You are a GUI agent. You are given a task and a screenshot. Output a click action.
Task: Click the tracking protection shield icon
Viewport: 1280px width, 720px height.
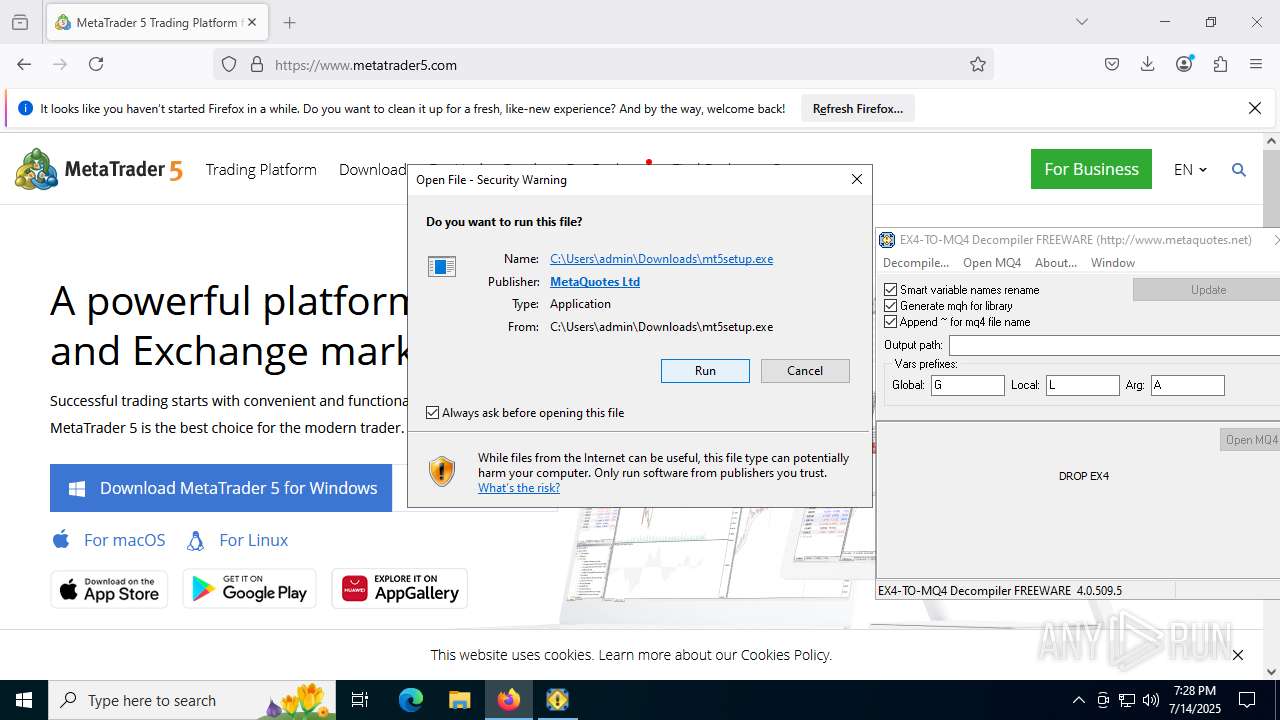[x=229, y=64]
